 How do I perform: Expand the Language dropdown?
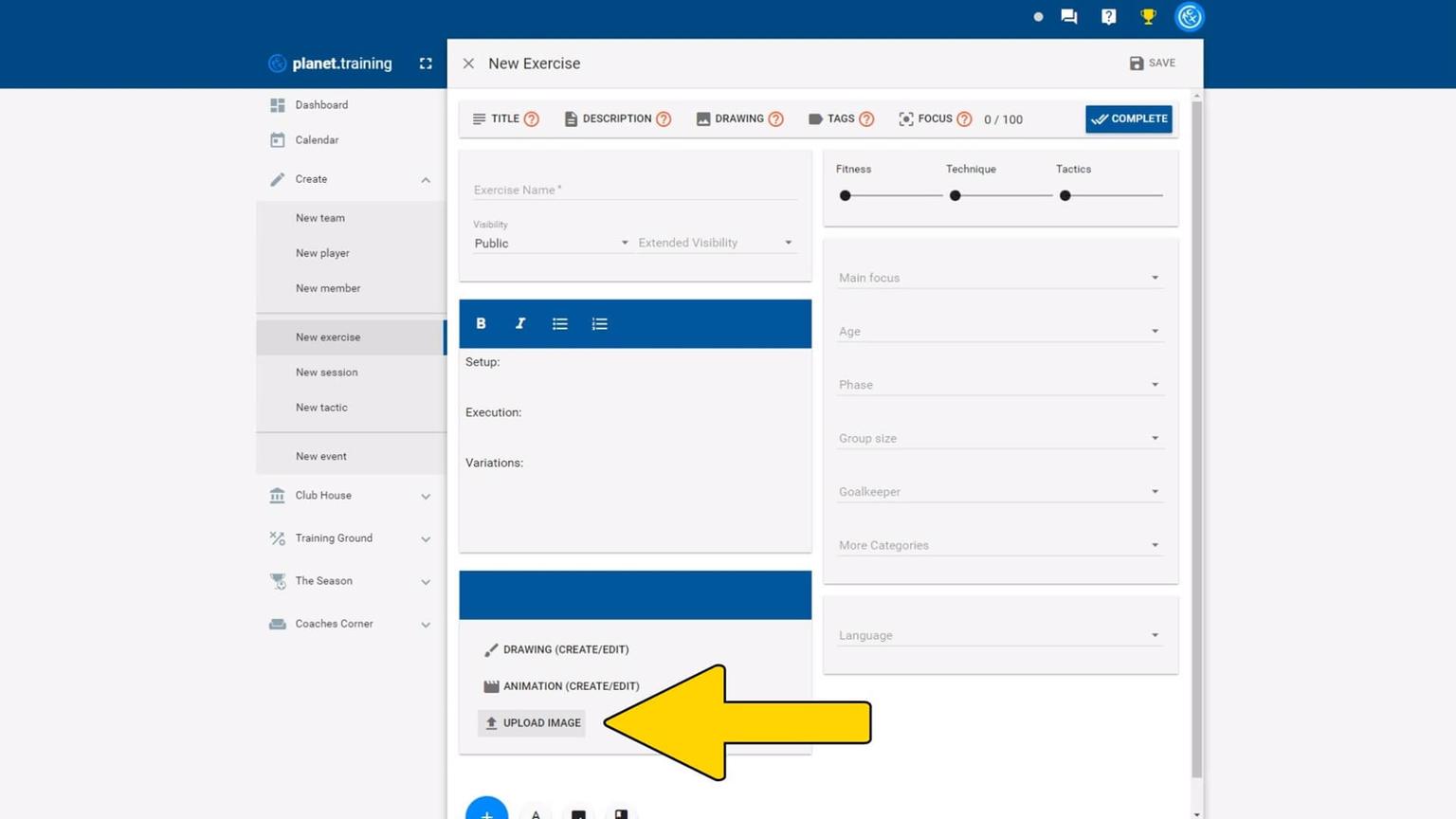pos(999,635)
